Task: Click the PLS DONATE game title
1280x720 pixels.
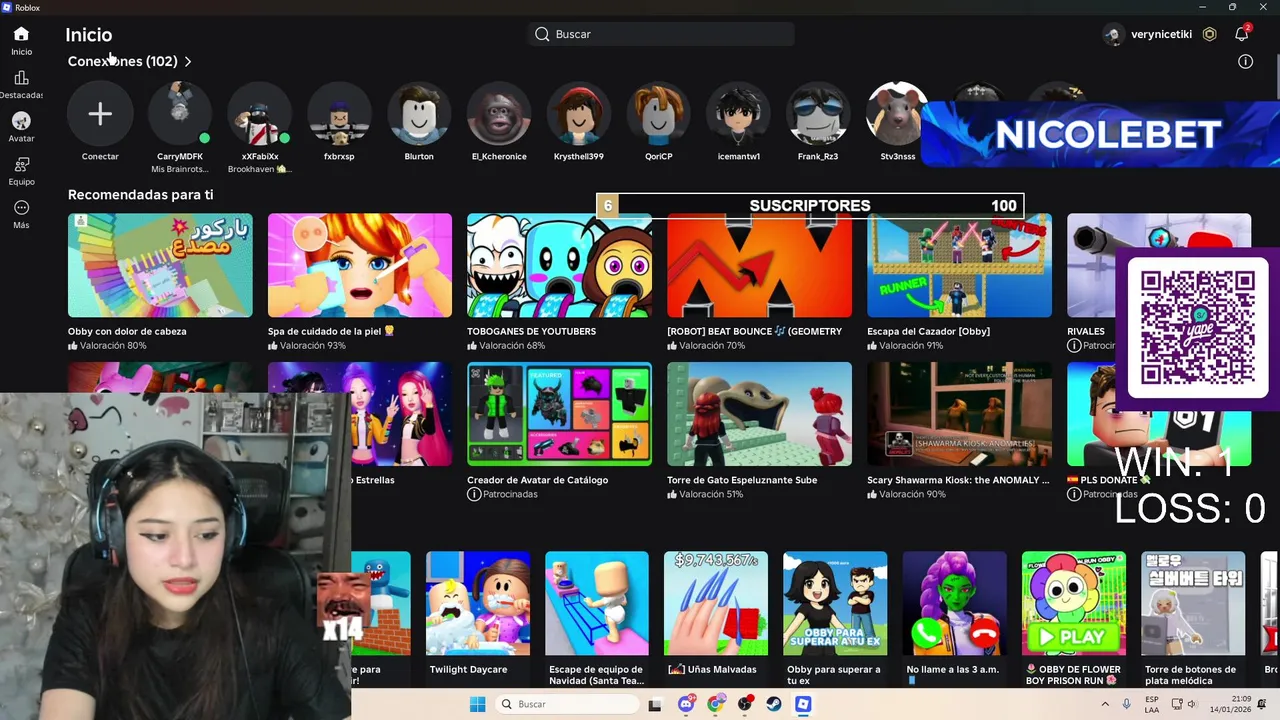Action: (1108, 480)
